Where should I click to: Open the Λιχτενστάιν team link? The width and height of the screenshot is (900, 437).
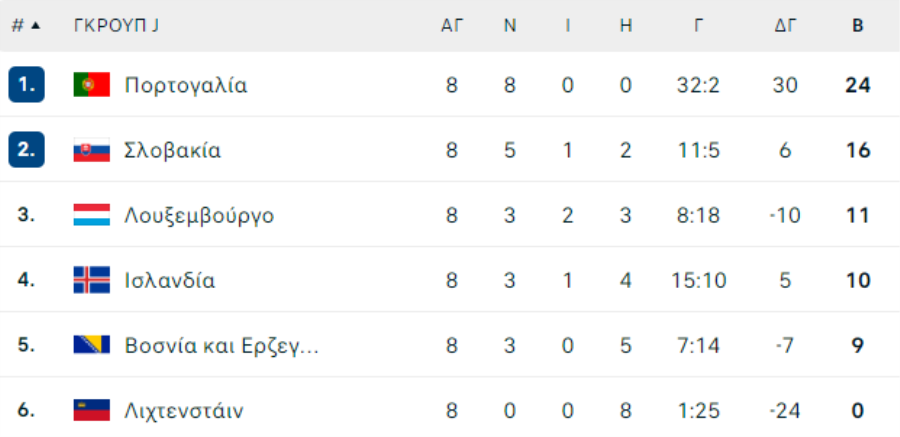click(x=184, y=411)
